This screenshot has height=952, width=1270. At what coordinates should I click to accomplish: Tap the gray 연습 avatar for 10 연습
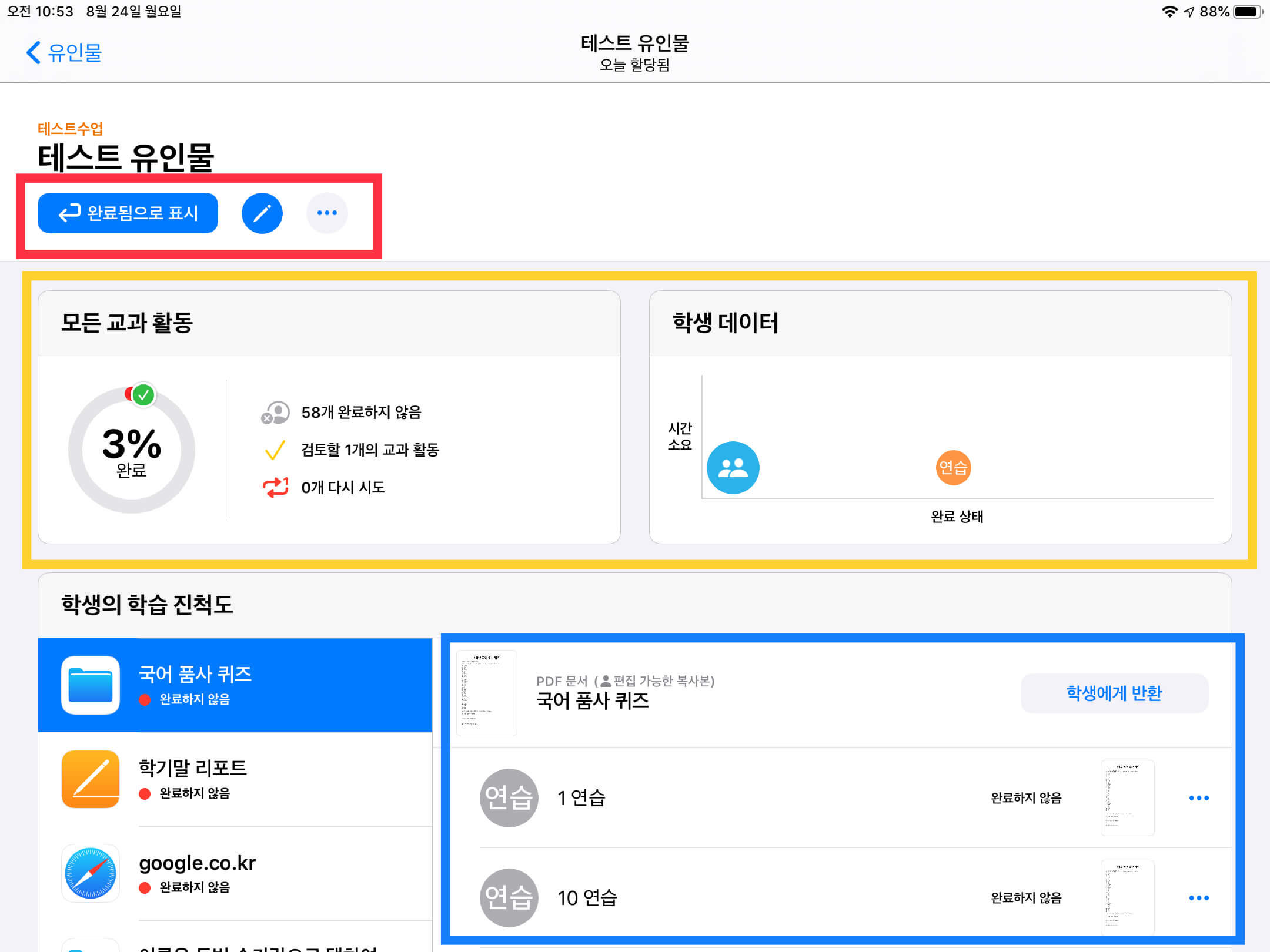[509, 898]
